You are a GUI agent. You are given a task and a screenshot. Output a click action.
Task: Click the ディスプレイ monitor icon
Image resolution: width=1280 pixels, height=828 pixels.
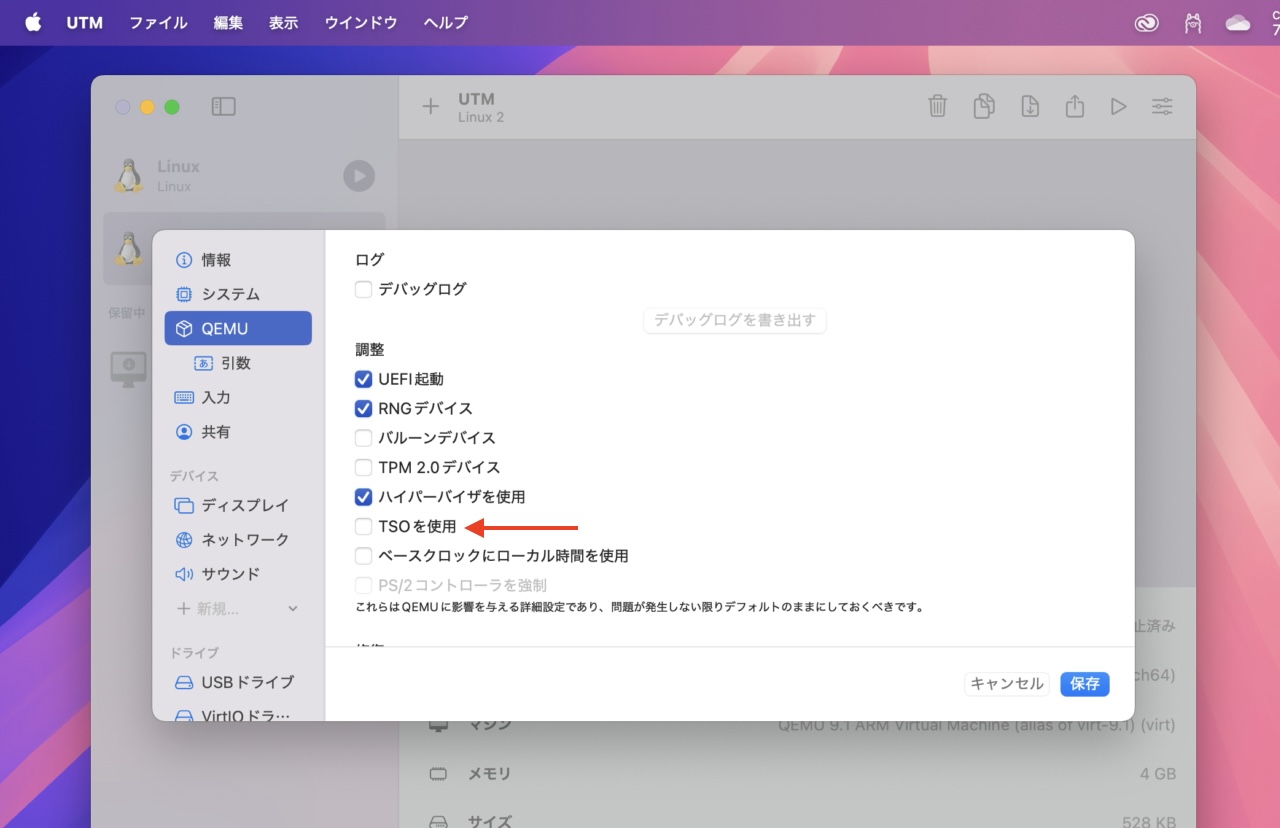184,505
